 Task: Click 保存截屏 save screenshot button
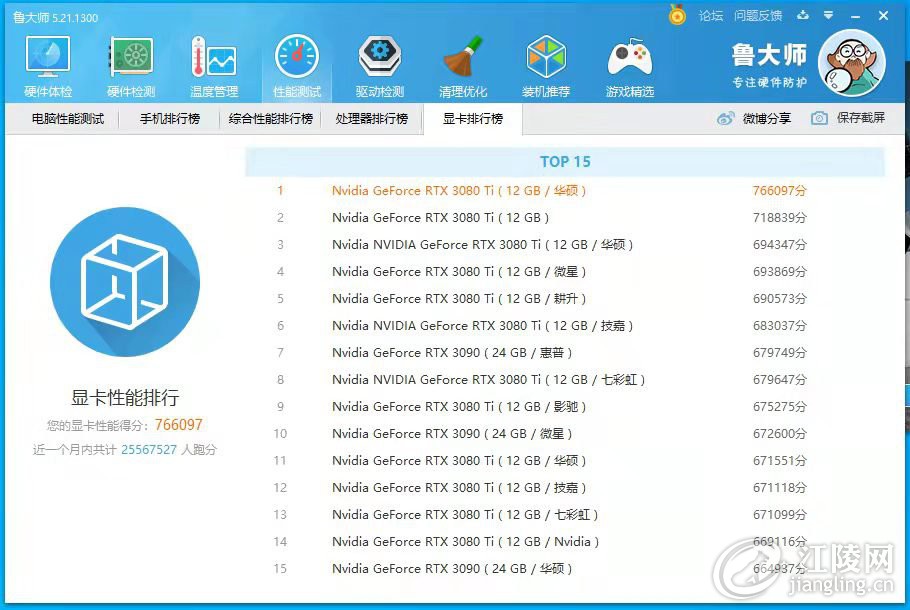[x=848, y=118]
